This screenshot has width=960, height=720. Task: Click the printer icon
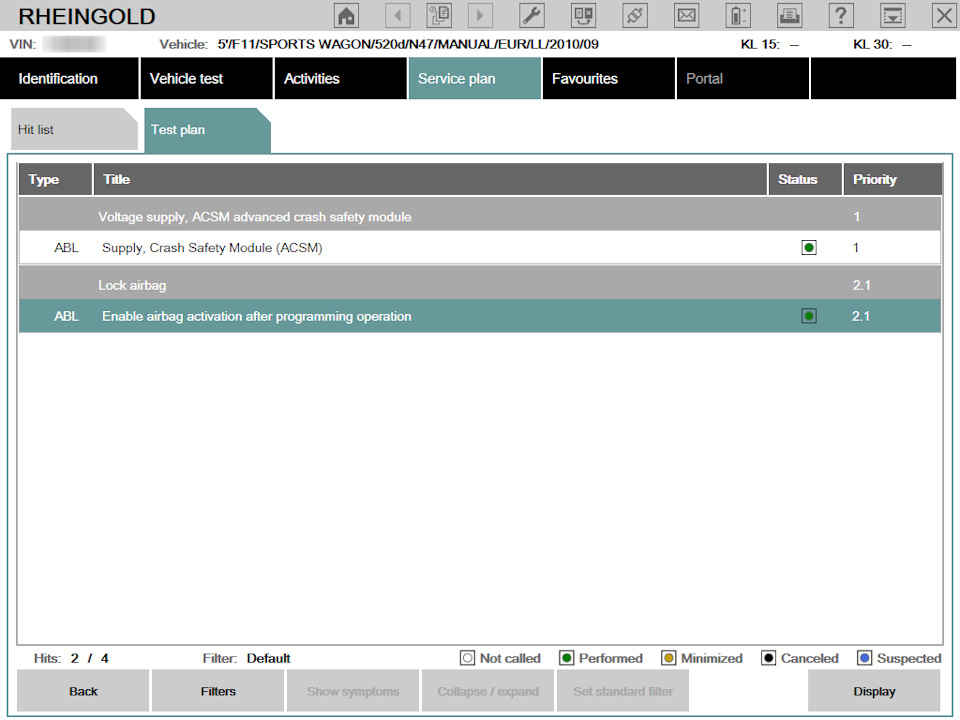[x=789, y=15]
